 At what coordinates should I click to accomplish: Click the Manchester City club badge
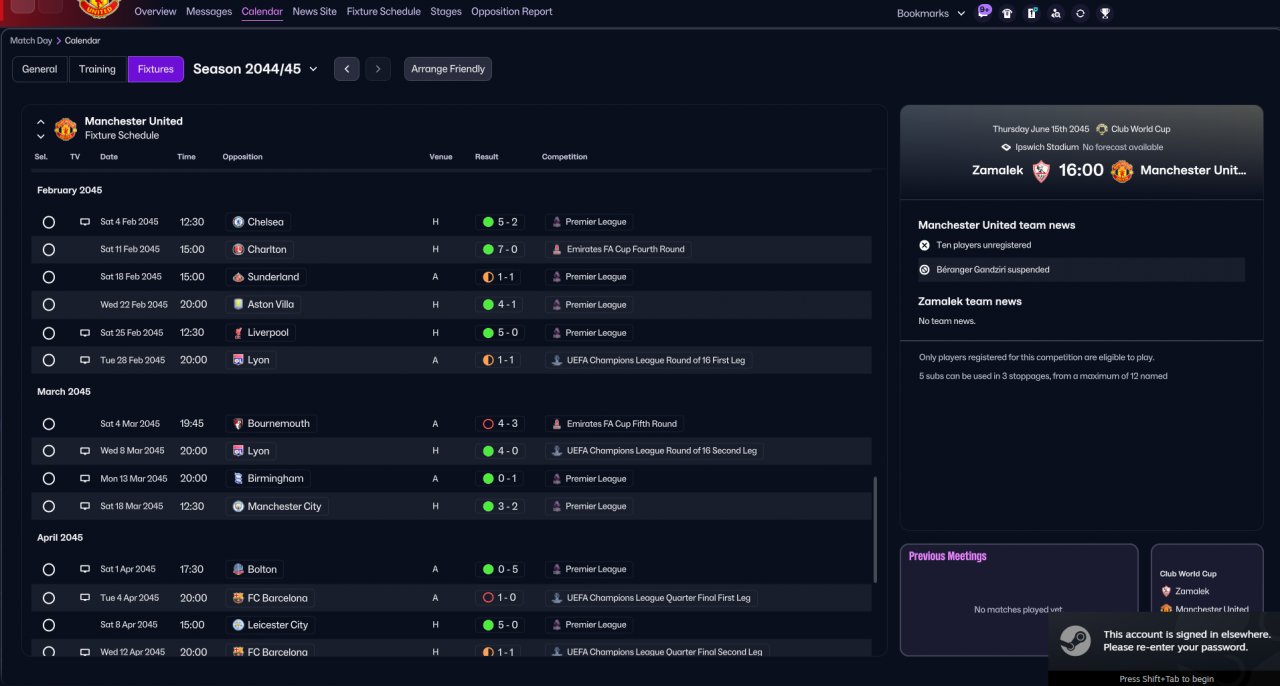click(x=238, y=507)
